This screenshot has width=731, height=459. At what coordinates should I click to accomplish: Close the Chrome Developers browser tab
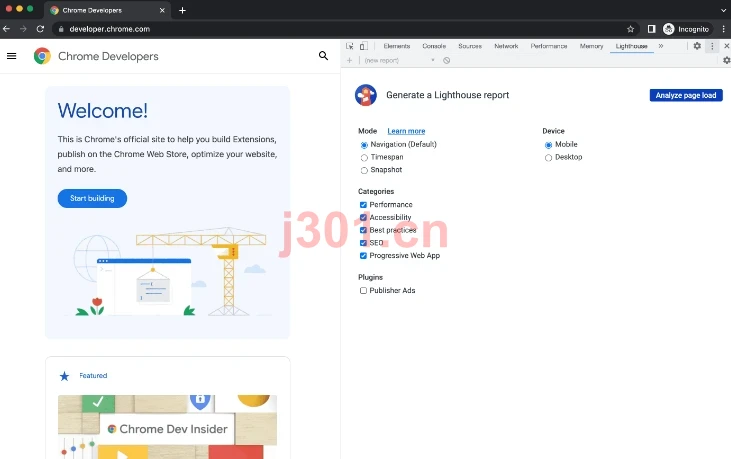click(x=162, y=10)
